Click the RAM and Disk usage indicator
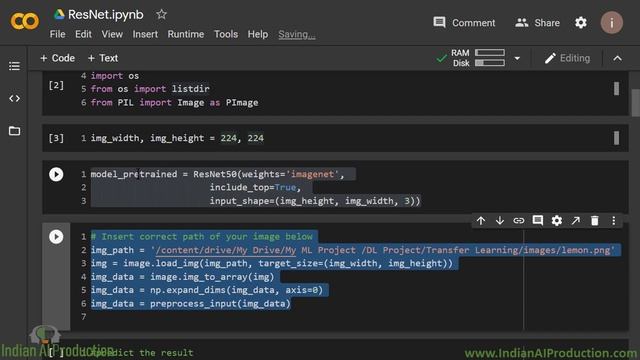 point(478,58)
